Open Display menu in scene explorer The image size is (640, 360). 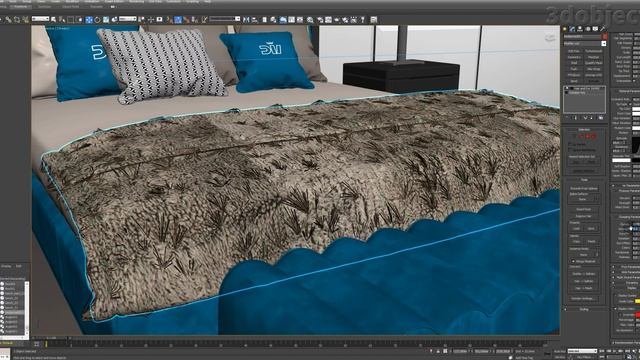point(6,266)
